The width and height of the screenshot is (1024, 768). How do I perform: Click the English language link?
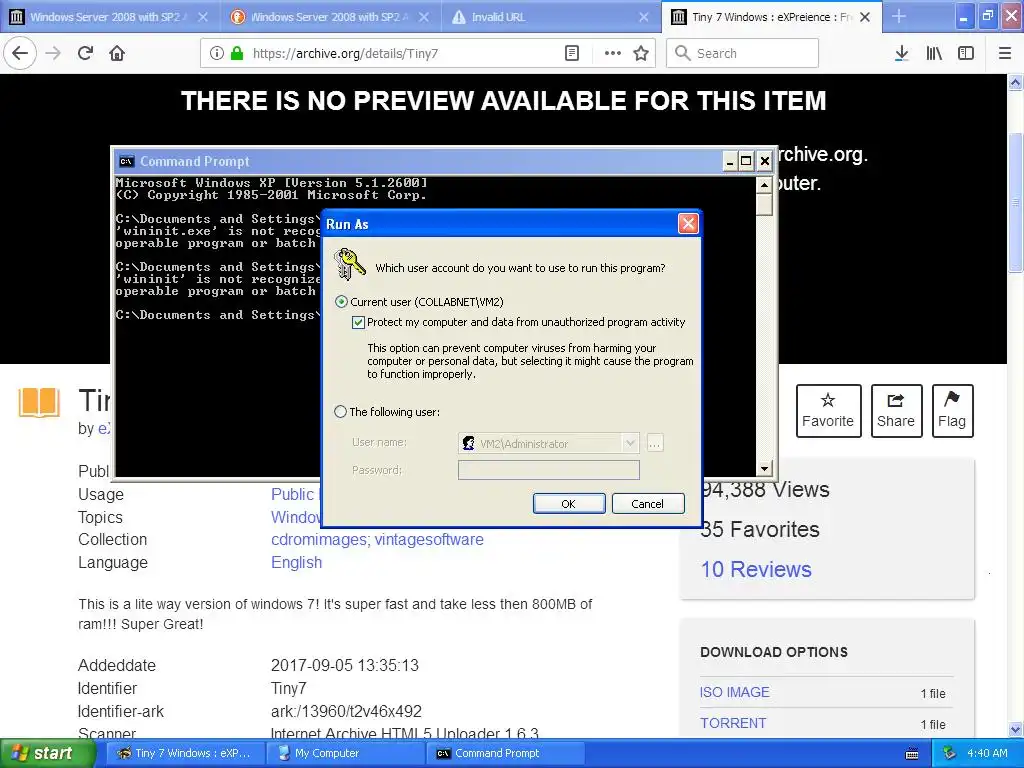[296, 562]
